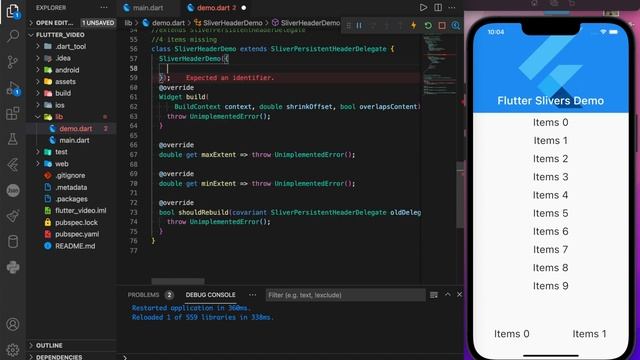
Task: Open README.md file
Action: [x=72, y=246]
